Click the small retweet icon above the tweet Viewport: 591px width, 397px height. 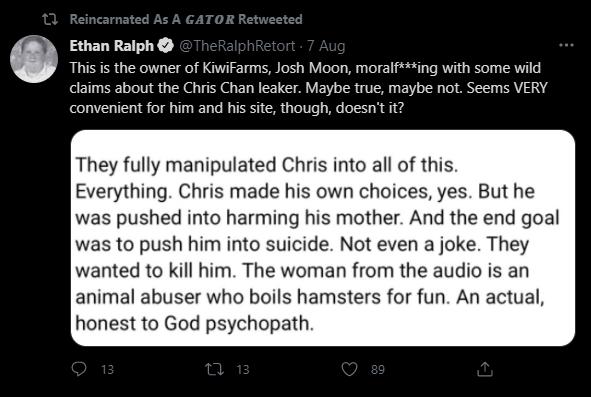click(x=50, y=19)
